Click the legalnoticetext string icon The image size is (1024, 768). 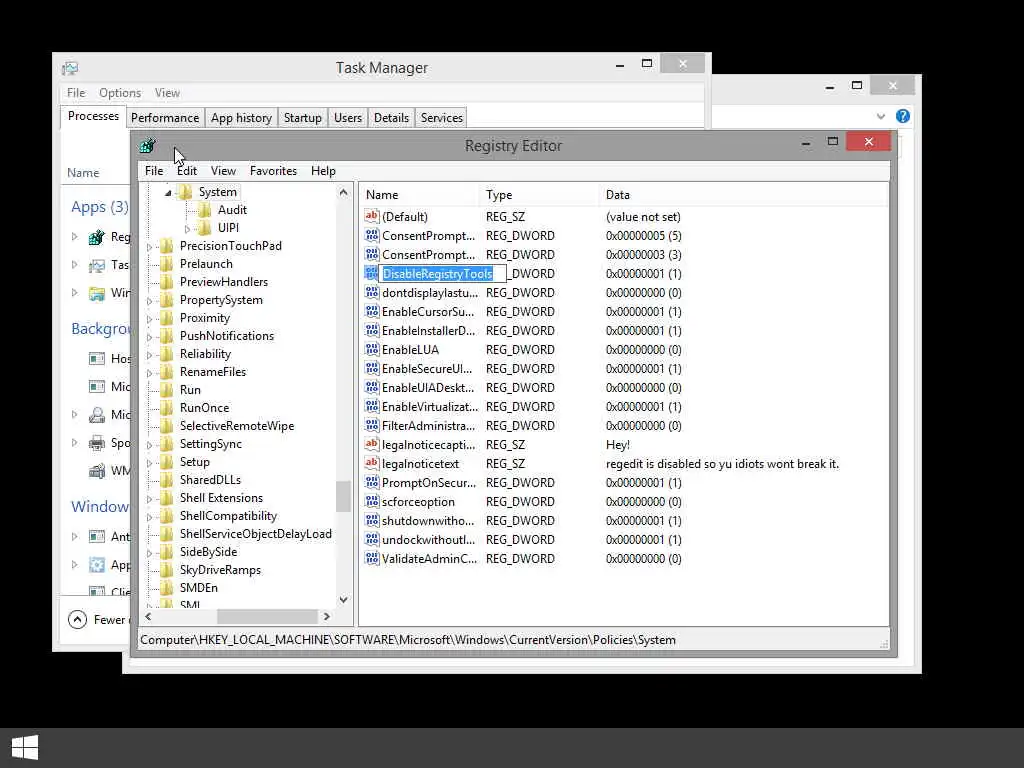372,463
